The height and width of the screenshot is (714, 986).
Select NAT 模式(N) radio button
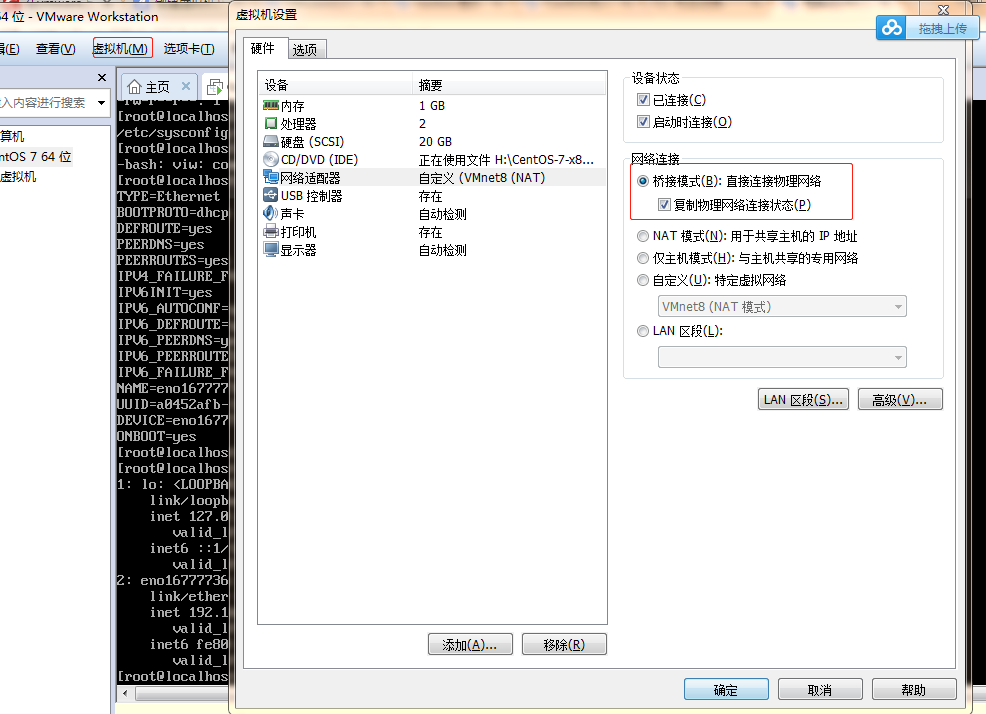[x=643, y=236]
